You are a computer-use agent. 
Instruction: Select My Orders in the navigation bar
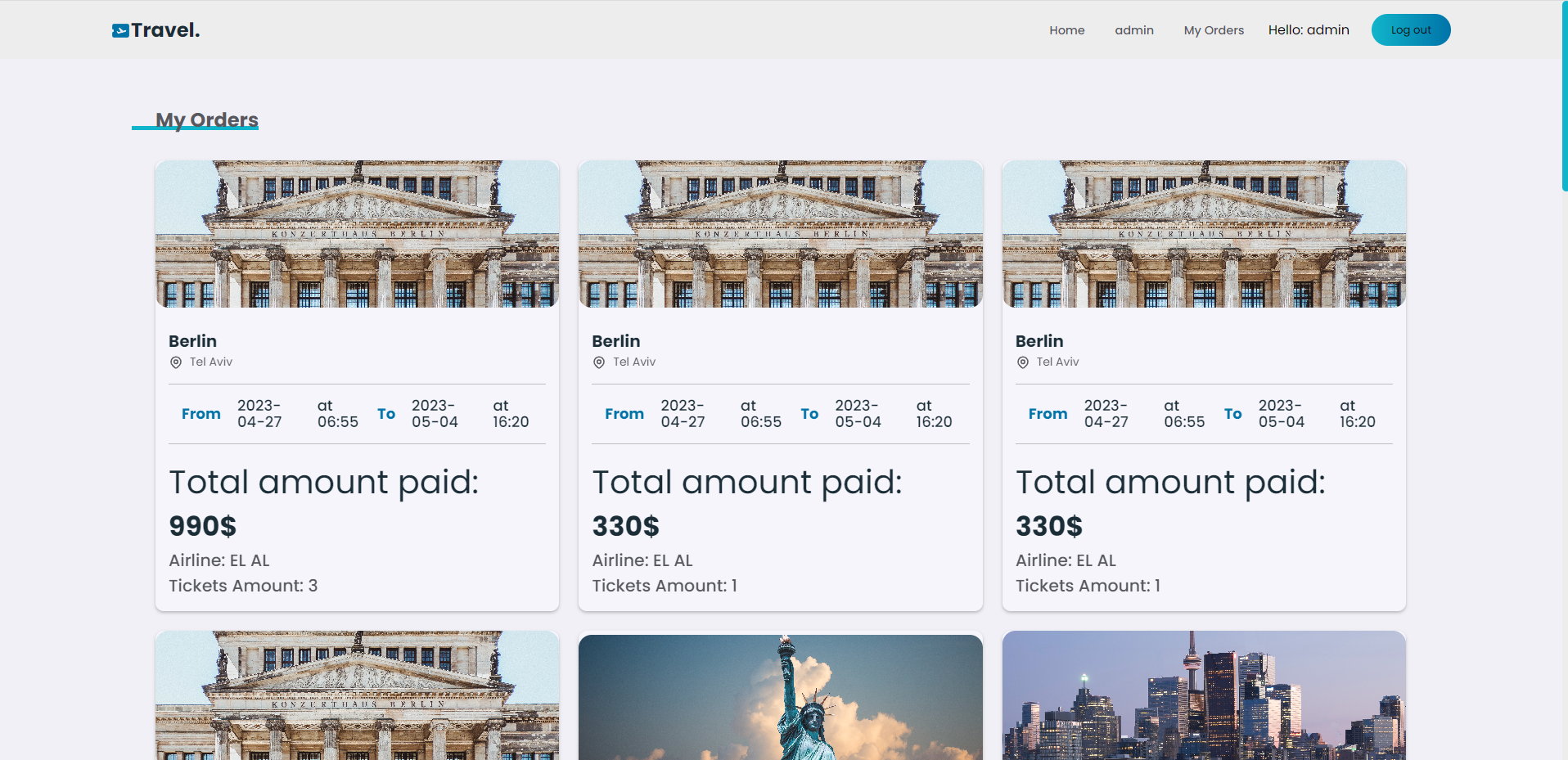(1213, 30)
